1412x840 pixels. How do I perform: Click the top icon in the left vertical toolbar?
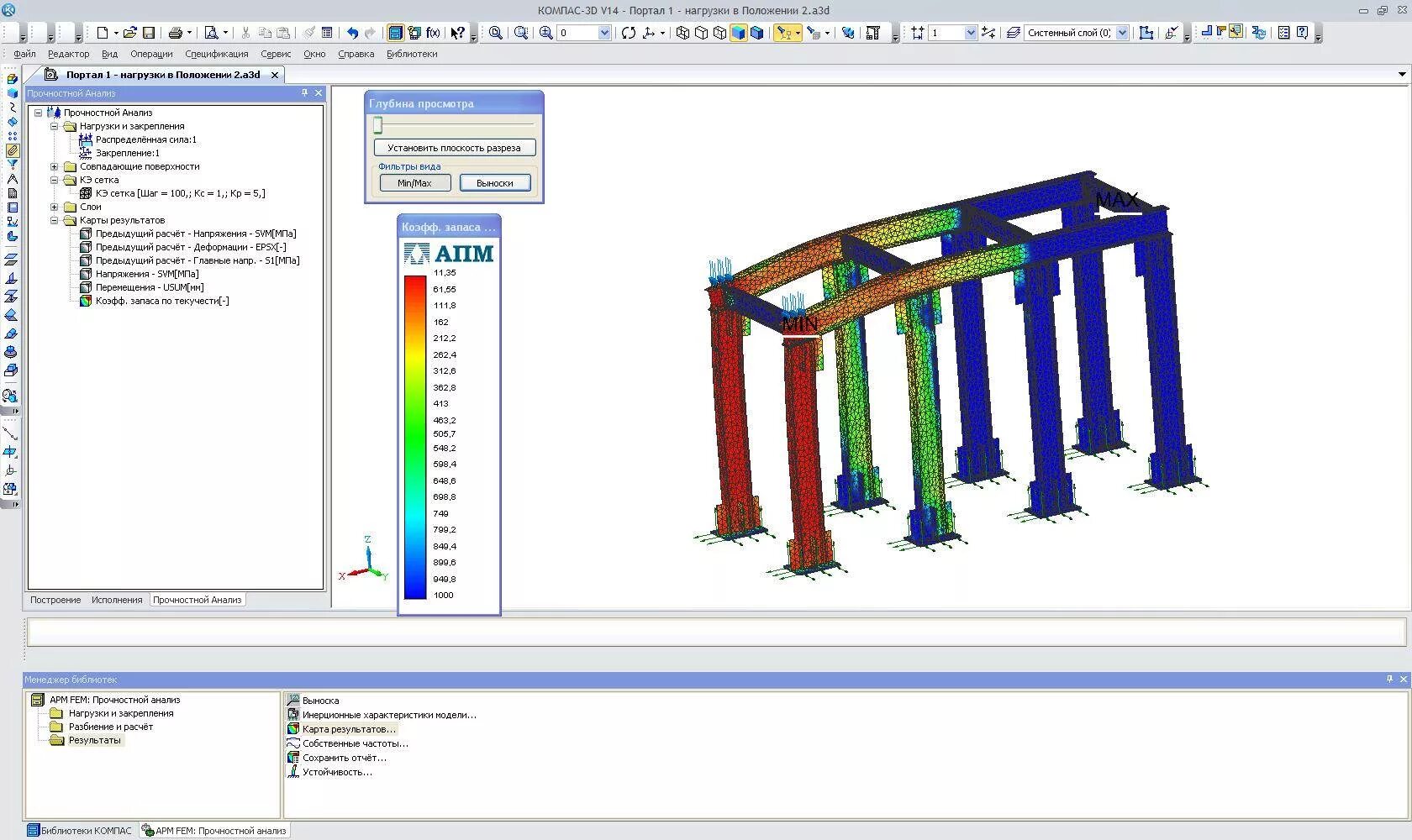coord(12,78)
